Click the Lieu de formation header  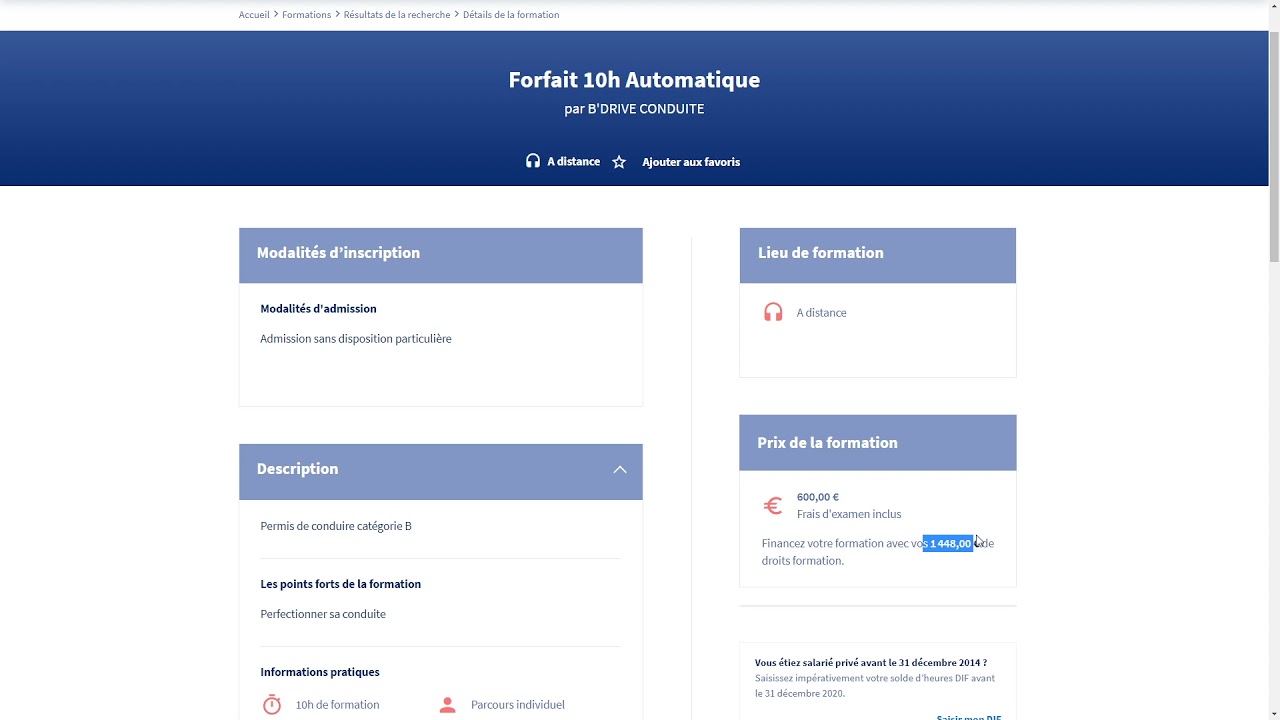pyautogui.click(x=877, y=255)
